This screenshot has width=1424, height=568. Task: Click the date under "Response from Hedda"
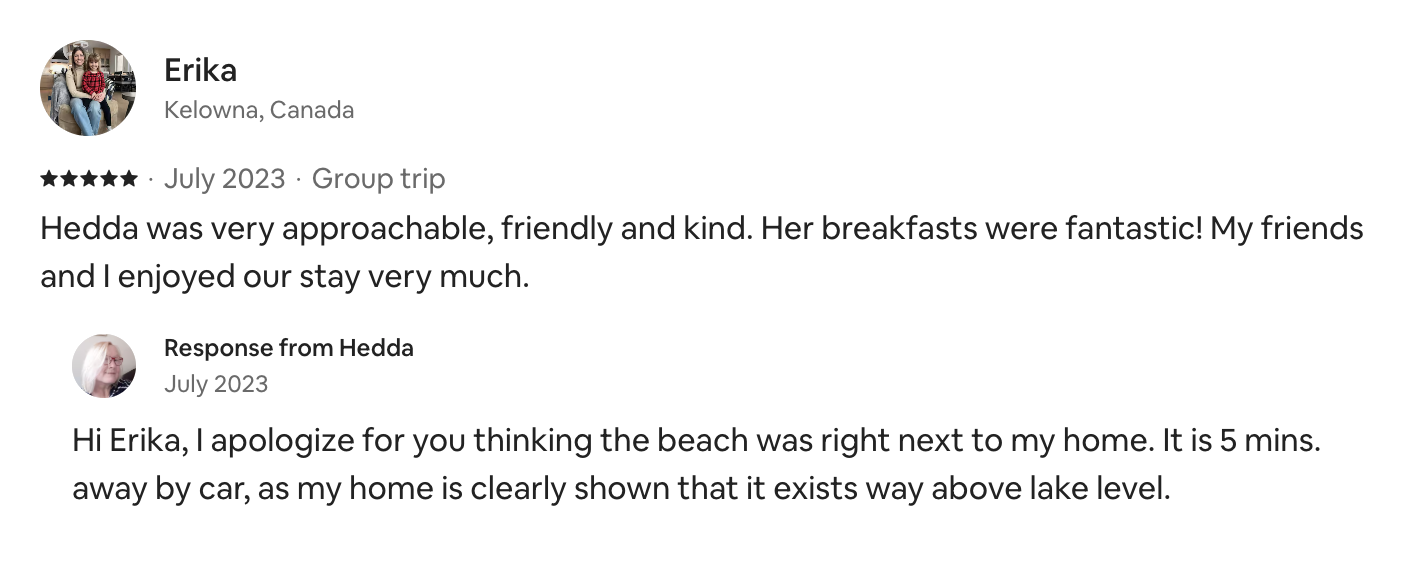(x=216, y=384)
